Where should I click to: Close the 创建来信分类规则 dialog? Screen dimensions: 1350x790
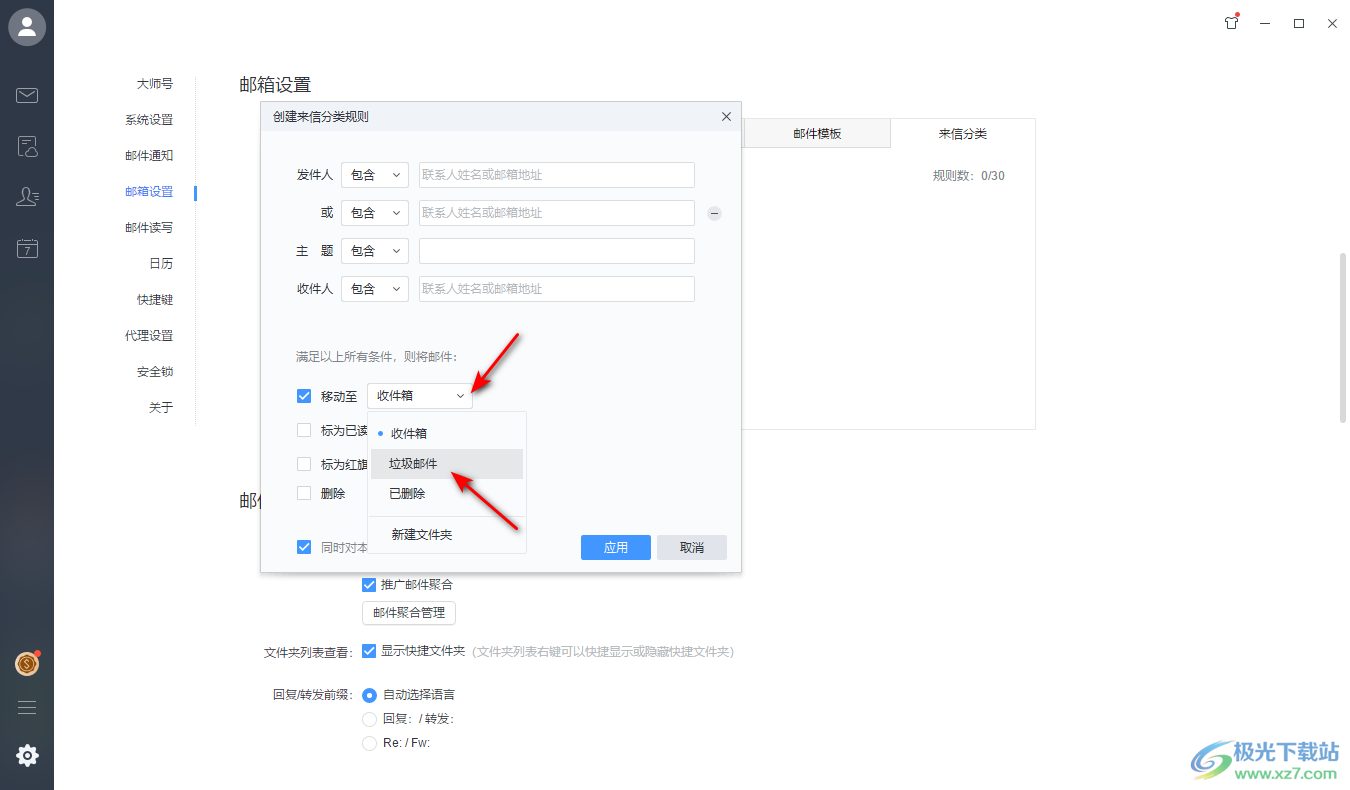coord(726,116)
